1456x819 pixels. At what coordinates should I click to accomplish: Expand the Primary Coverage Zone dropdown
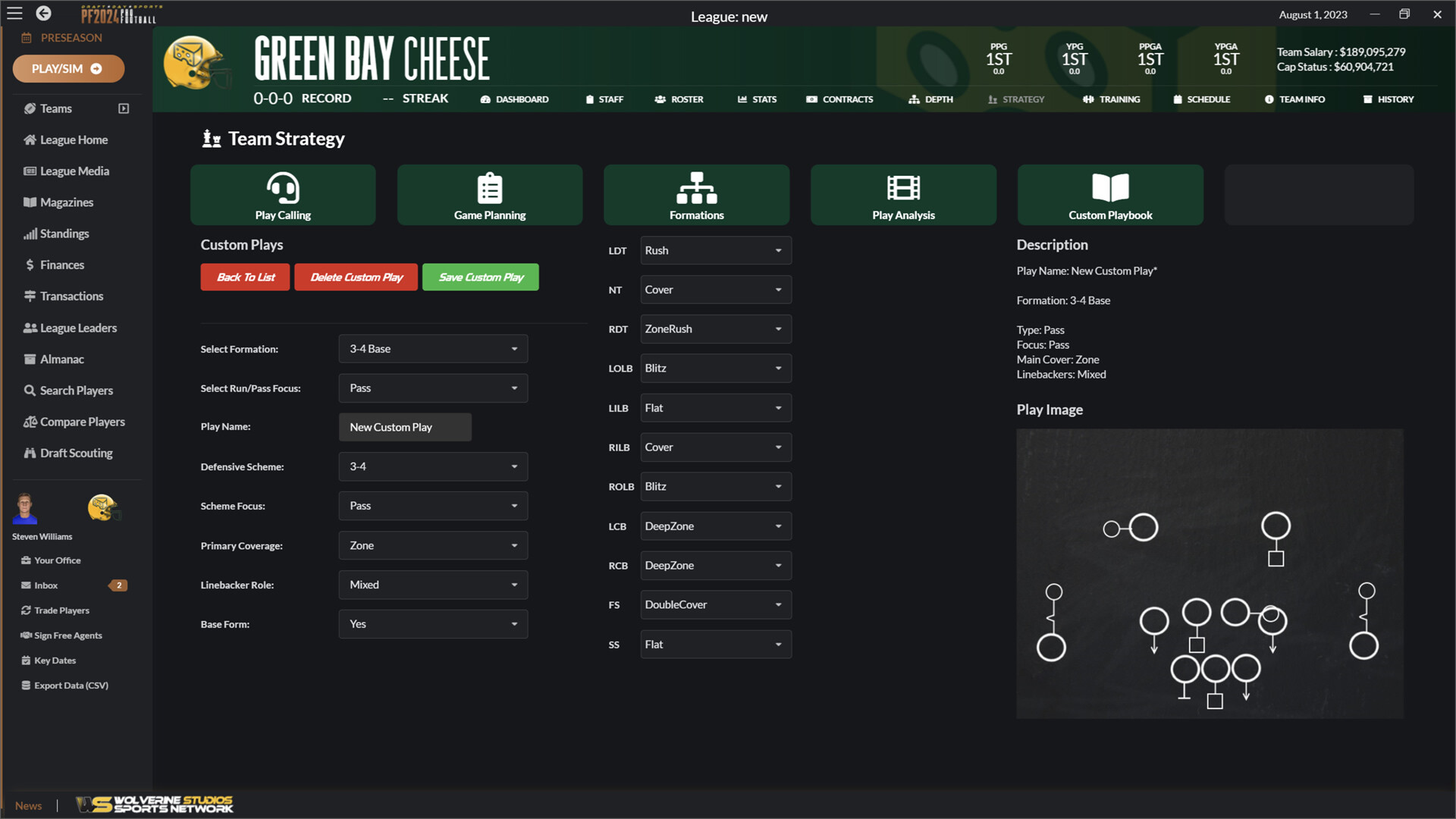pos(432,545)
